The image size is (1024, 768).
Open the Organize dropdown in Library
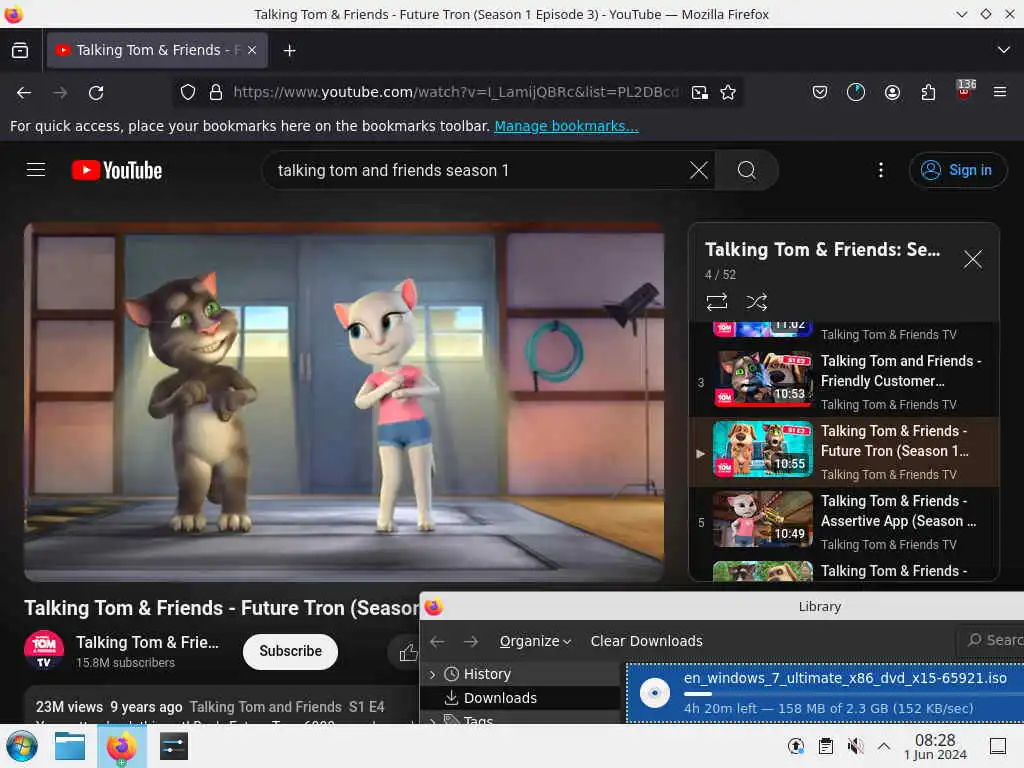coord(535,641)
